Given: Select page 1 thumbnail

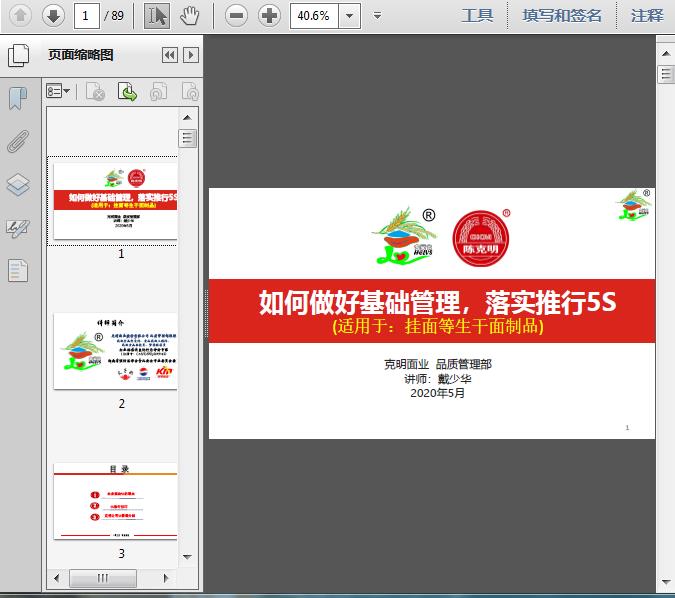Looking at the screenshot, I should coord(115,201).
